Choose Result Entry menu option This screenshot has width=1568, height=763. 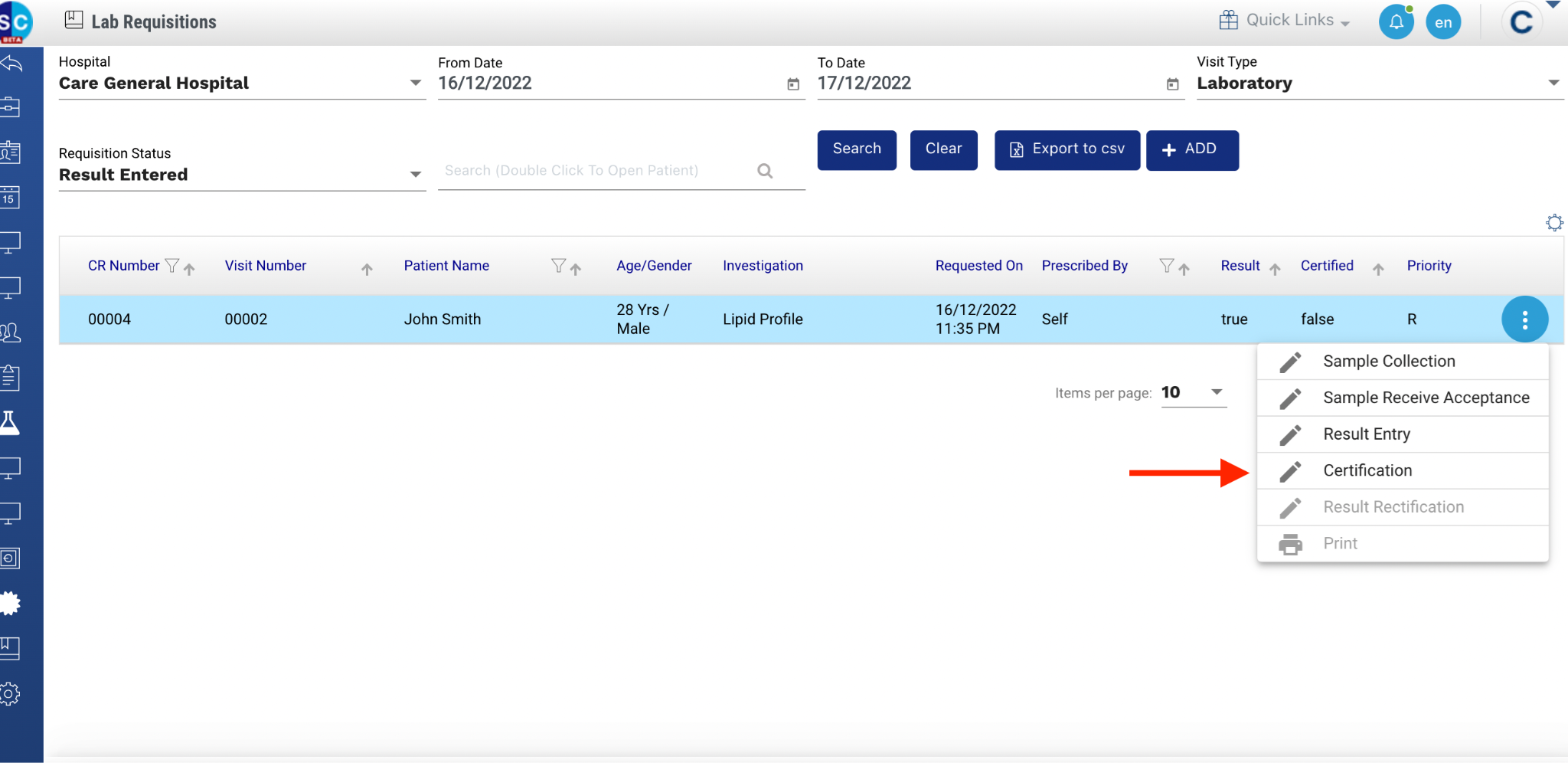1366,434
